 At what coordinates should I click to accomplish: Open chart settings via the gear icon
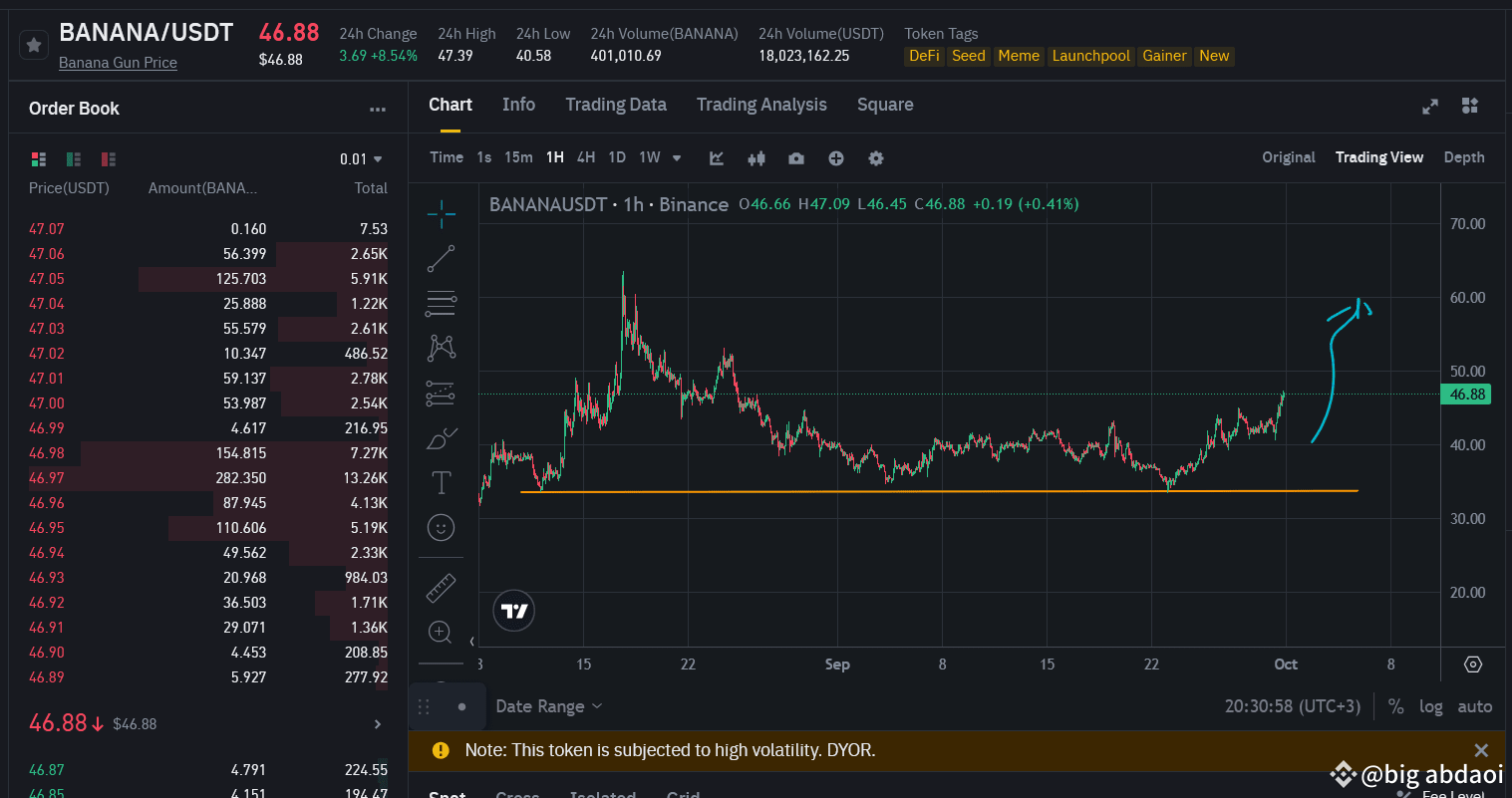(876, 157)
